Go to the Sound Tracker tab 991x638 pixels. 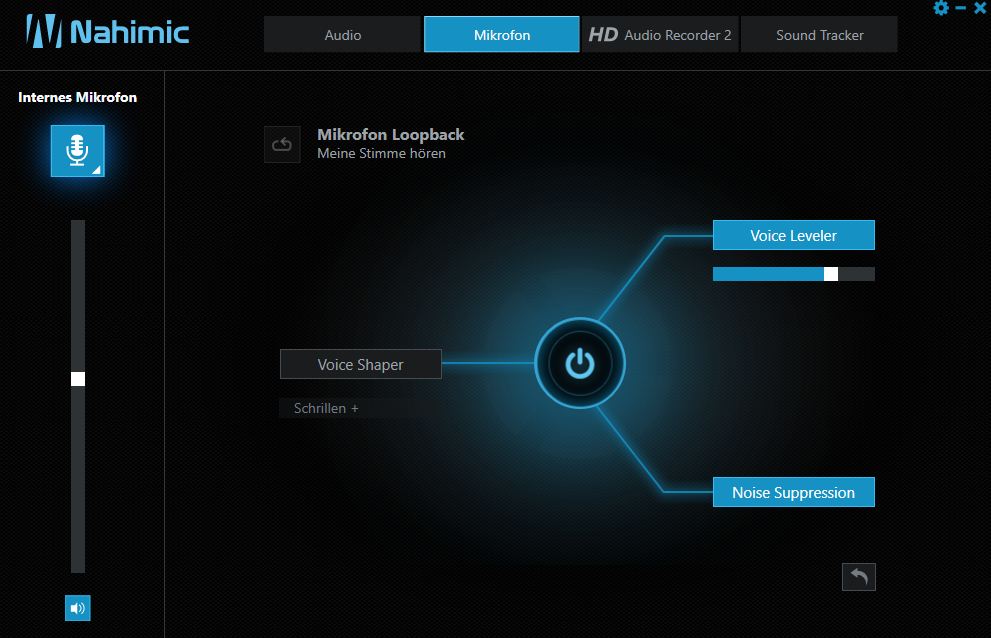click(x=819, y=35)
